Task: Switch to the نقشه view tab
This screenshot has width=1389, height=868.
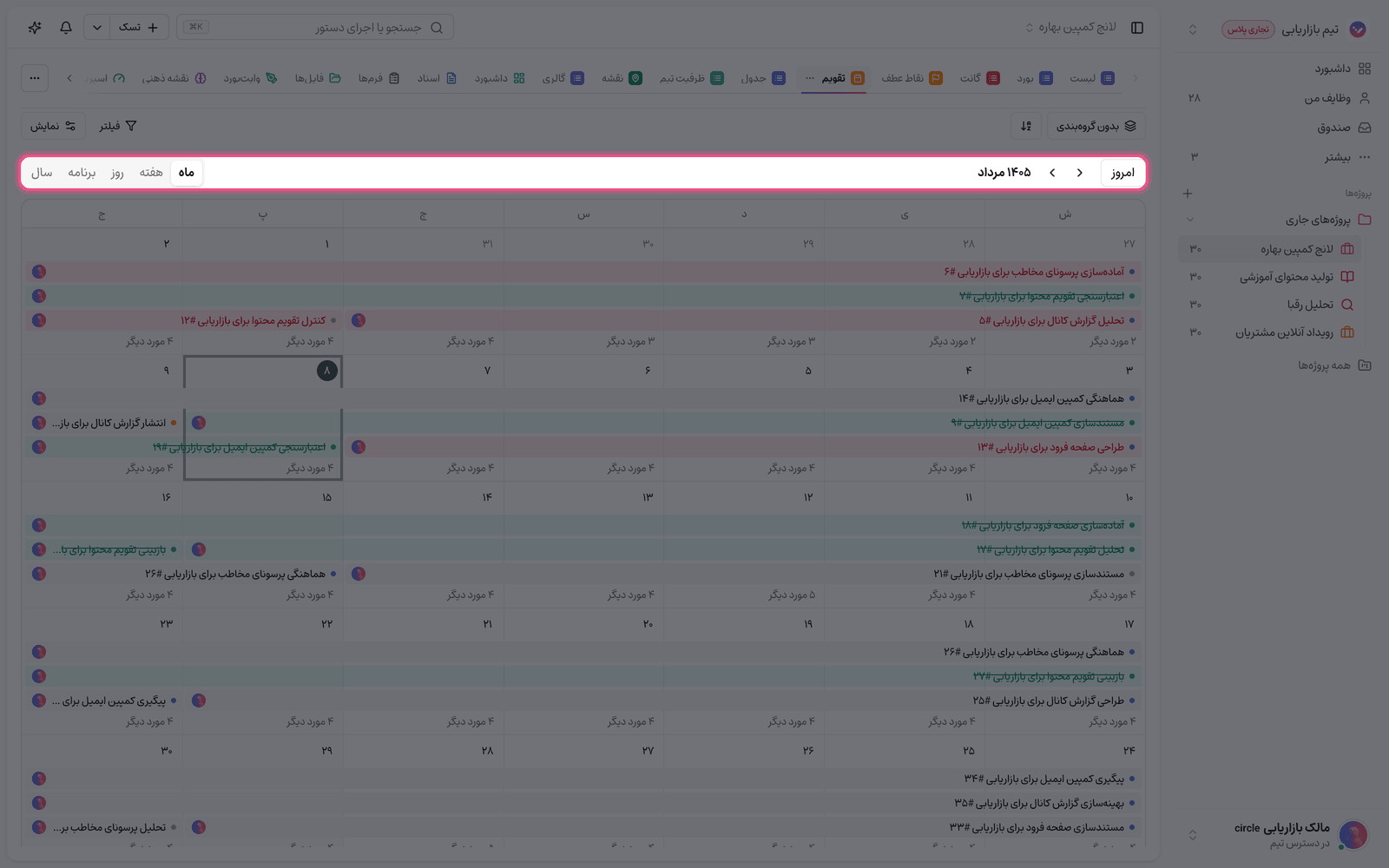Action: [x=622, y=78]
